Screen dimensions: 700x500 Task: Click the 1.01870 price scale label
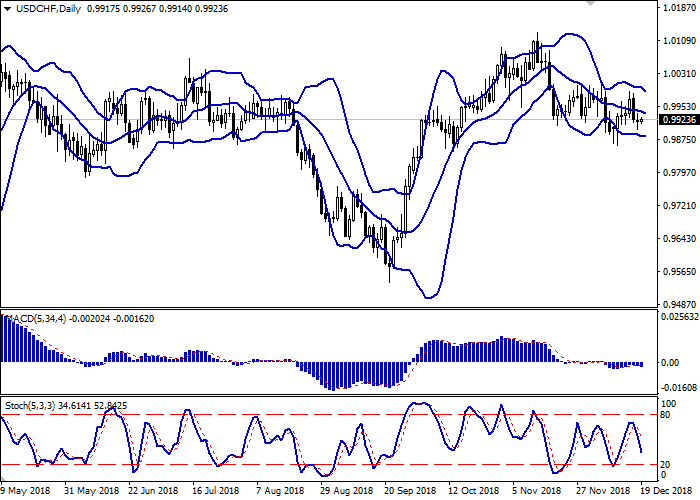[x=678, y=8]
